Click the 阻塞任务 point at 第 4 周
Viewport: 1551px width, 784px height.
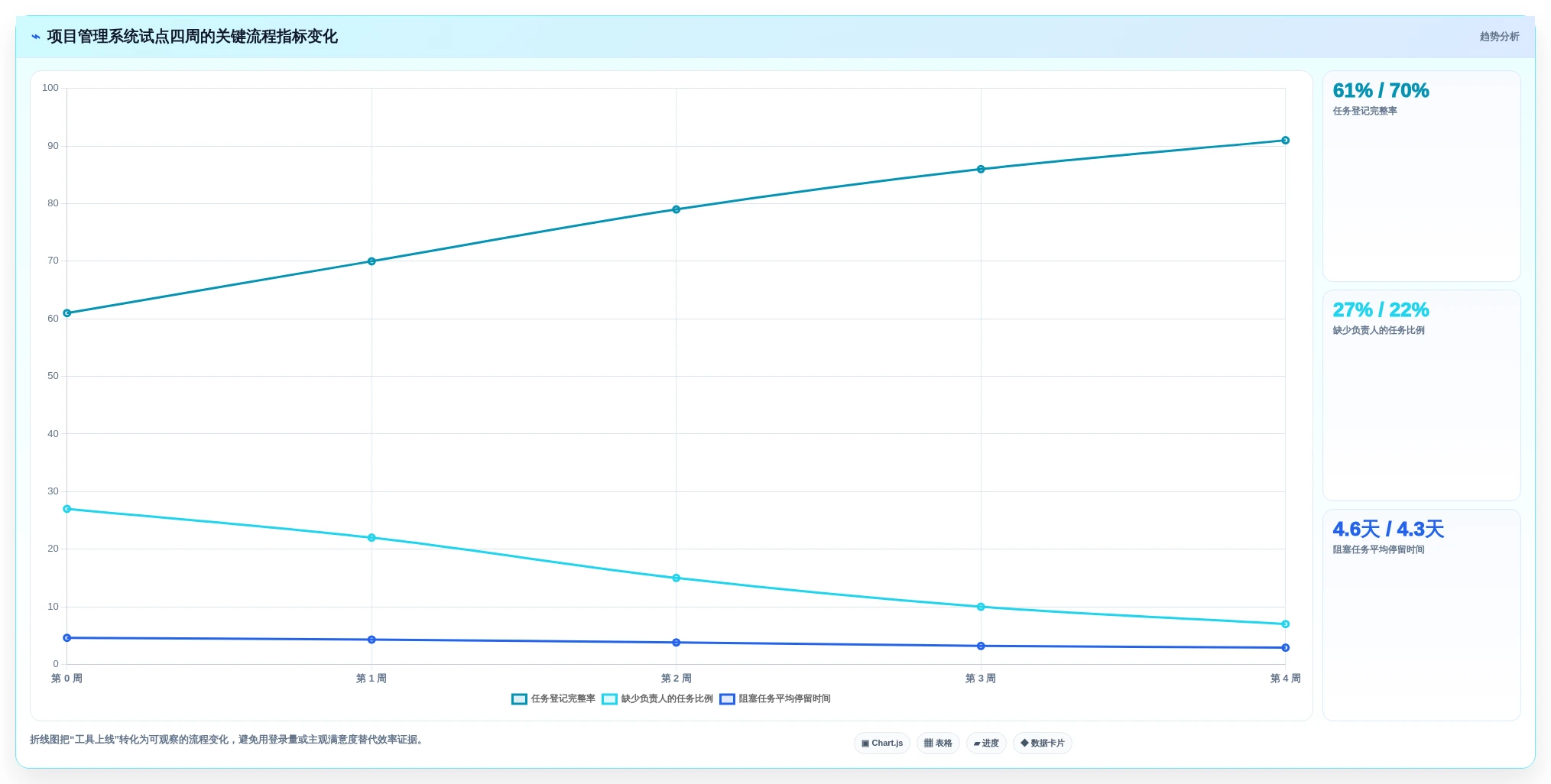pyautogui.click(x=1286, y=648)
